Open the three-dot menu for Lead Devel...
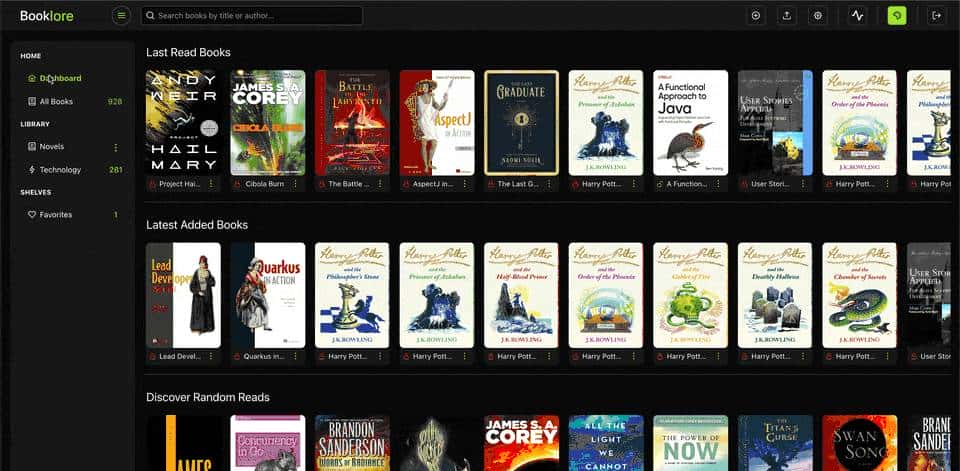The width and height of the screenshot is (960, 471). point(211,356)
